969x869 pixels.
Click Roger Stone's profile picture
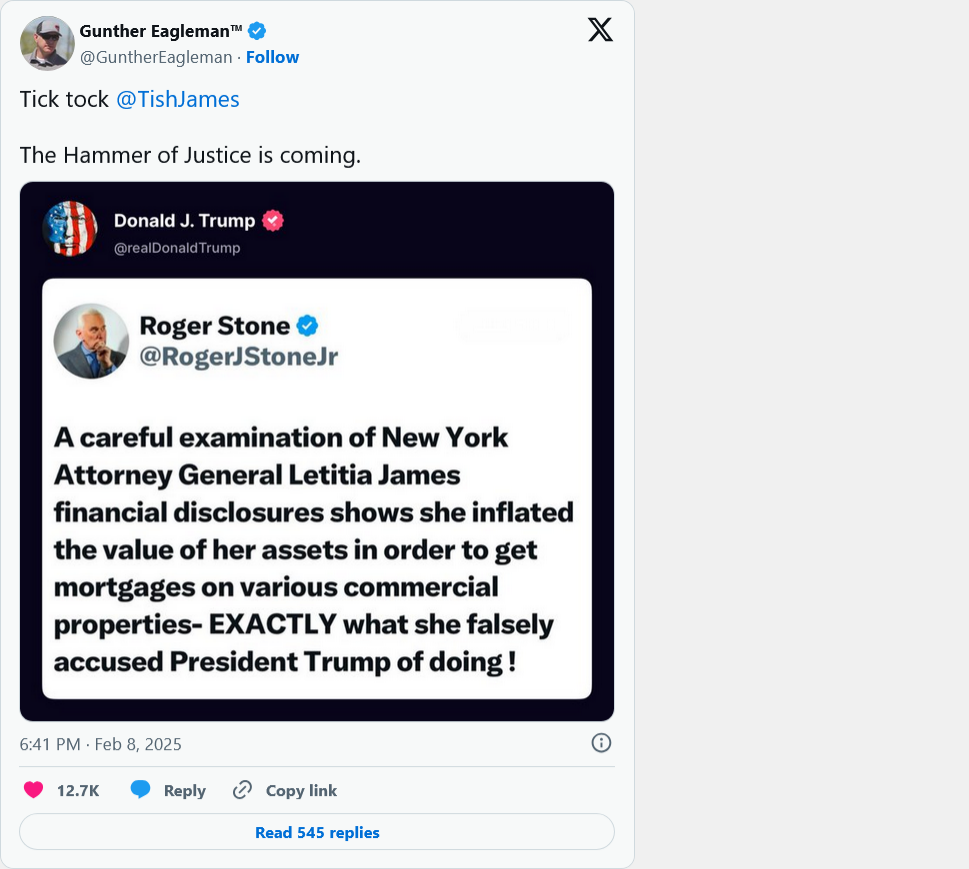click(x=91, y=340)
